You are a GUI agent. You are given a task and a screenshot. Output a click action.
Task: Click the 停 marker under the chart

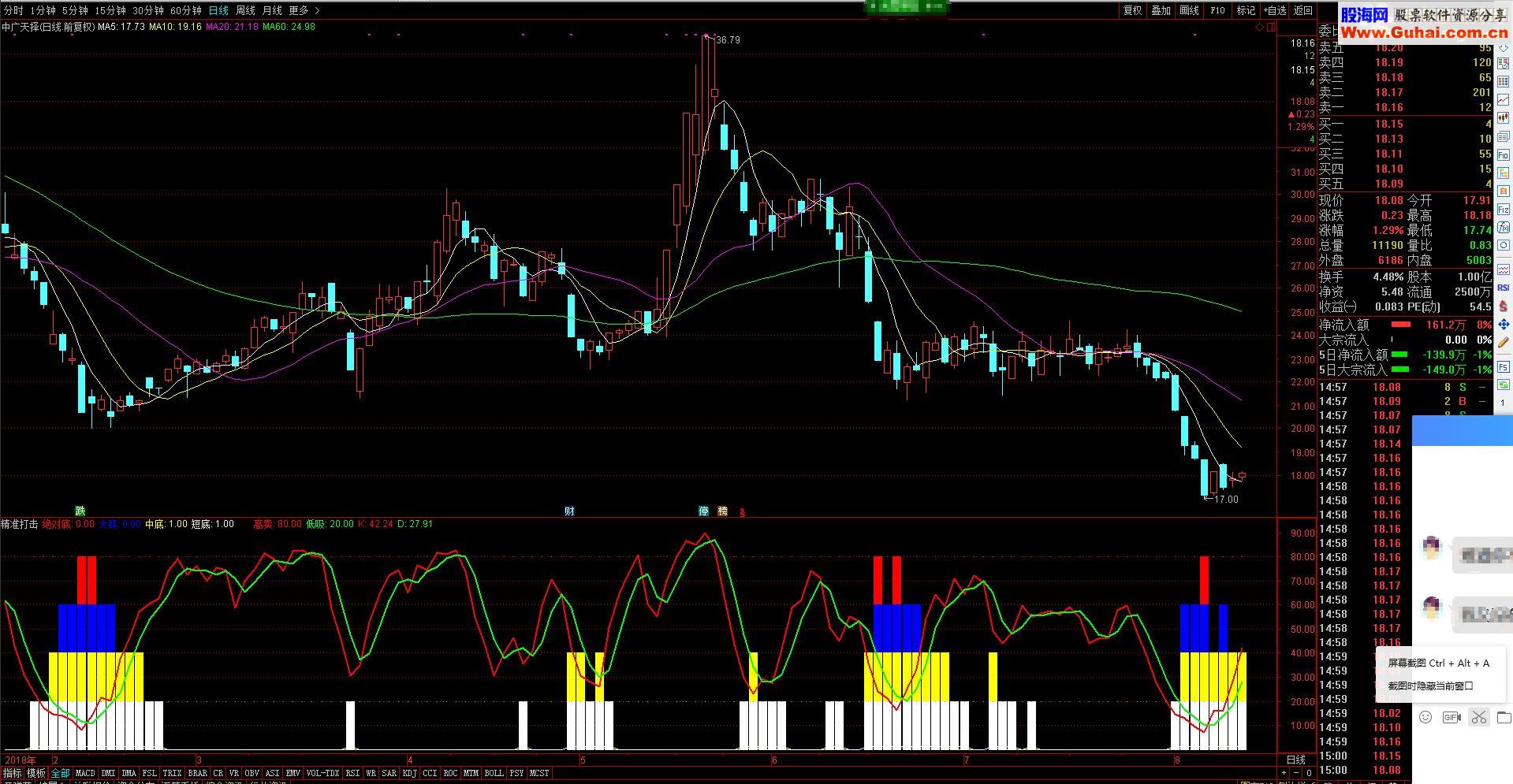pyautogui.click(x=703, y=511)
